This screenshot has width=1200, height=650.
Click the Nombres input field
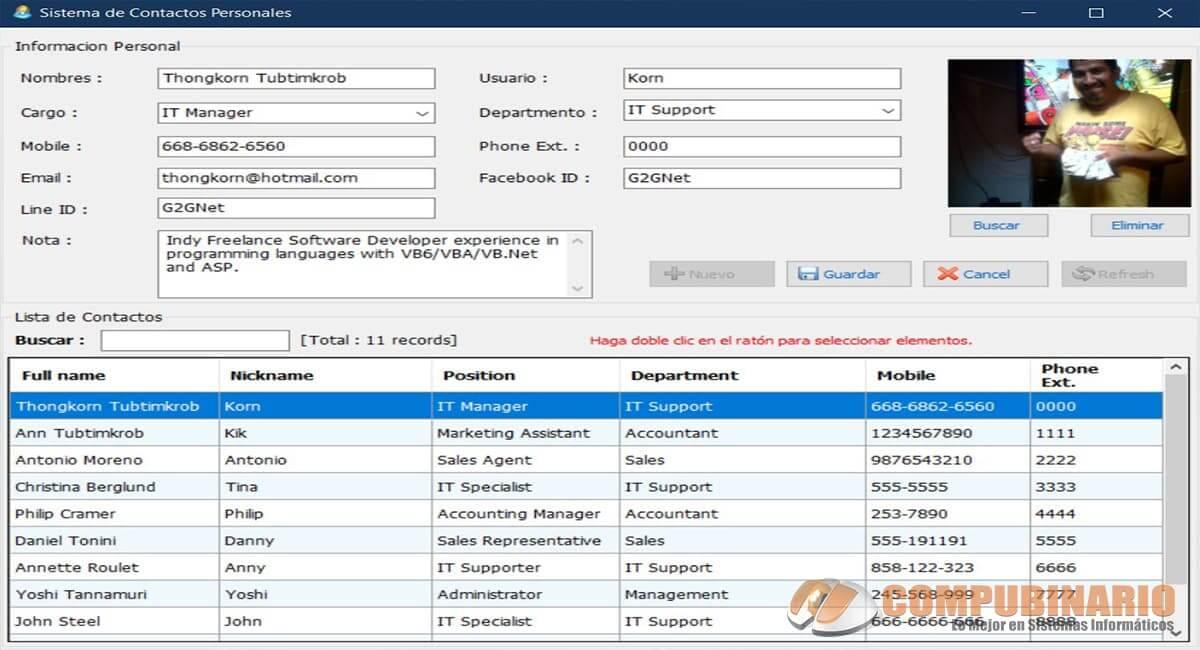point(296,78)
